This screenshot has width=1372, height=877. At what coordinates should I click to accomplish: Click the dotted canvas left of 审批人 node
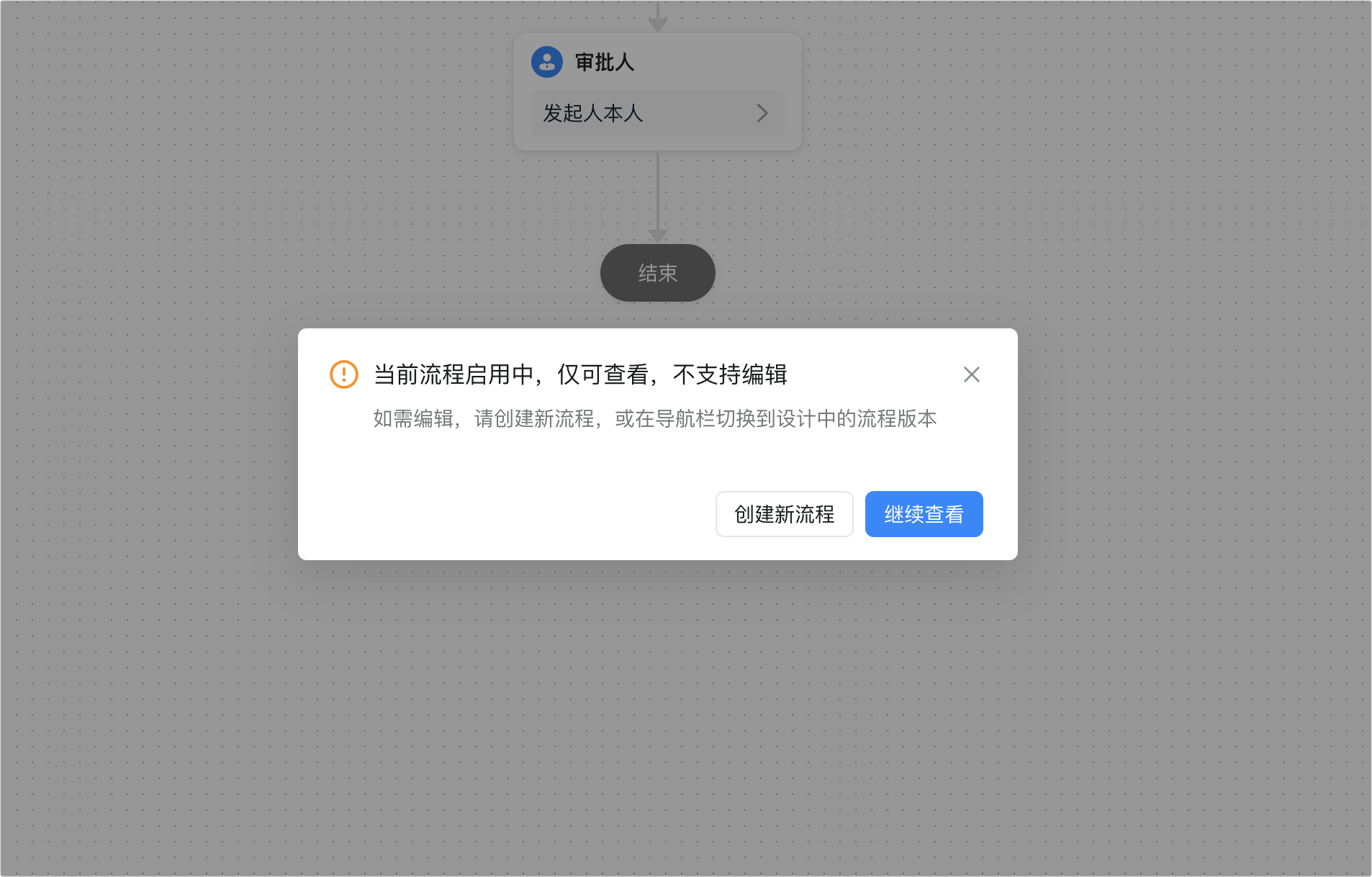click(252, 94)
